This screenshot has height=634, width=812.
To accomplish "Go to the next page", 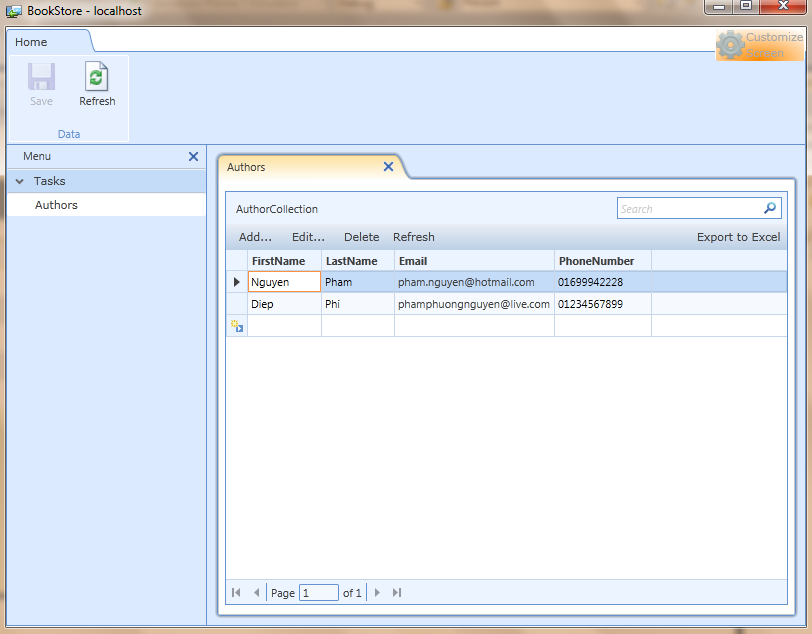I will coord(377,593).
